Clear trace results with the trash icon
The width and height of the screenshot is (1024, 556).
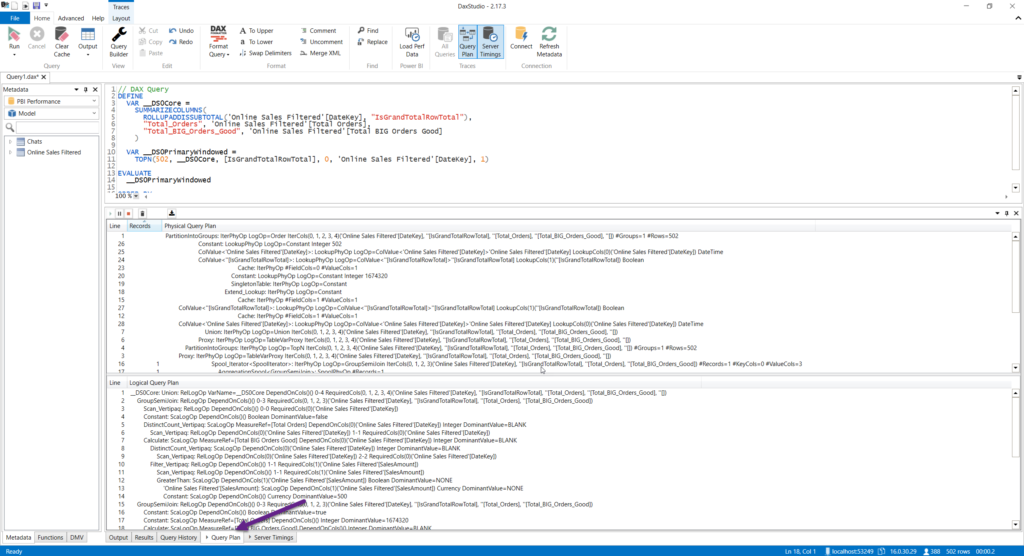click(142, 214)
